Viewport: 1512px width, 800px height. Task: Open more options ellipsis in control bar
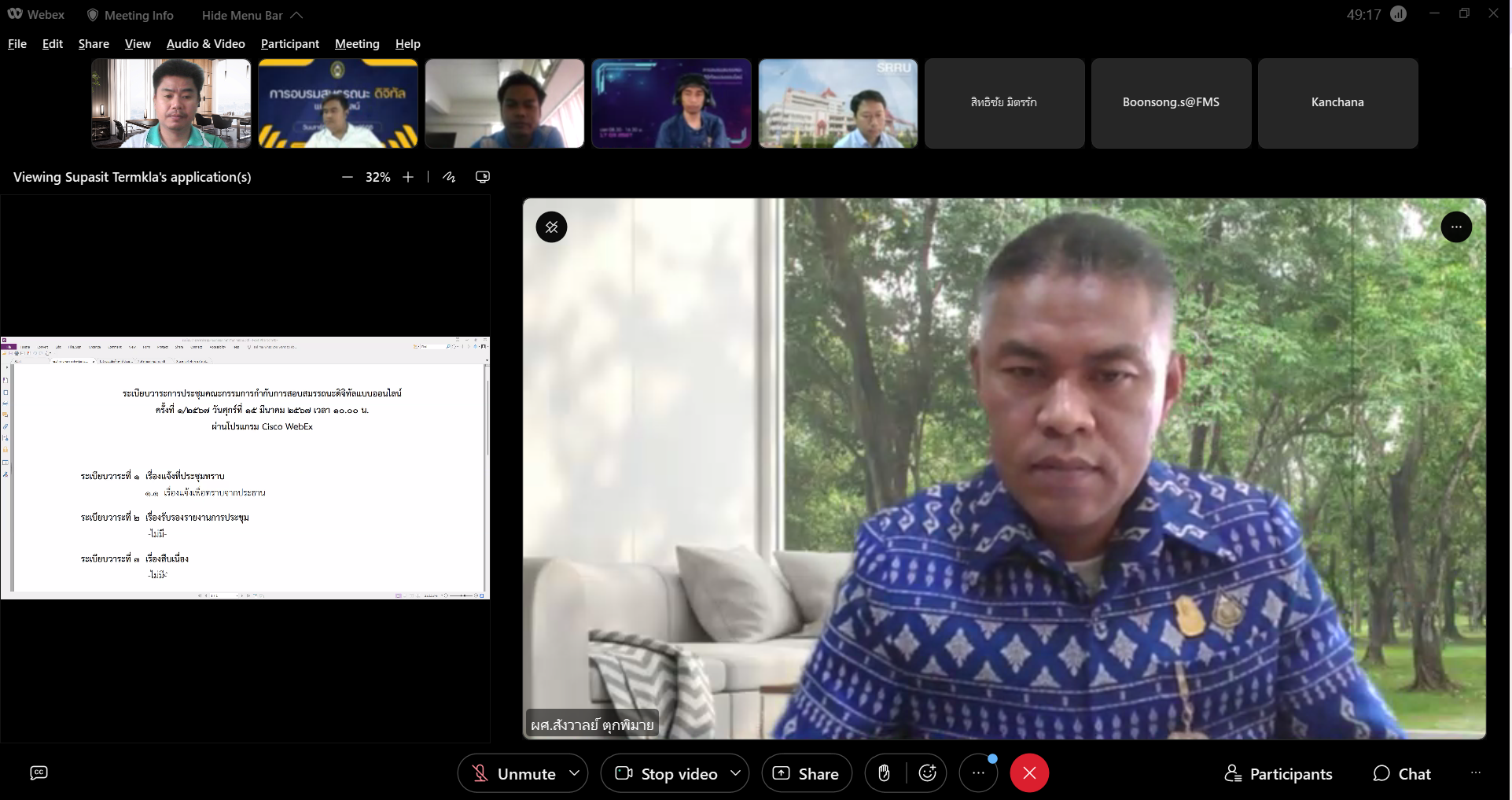click(x=978, y=773)
